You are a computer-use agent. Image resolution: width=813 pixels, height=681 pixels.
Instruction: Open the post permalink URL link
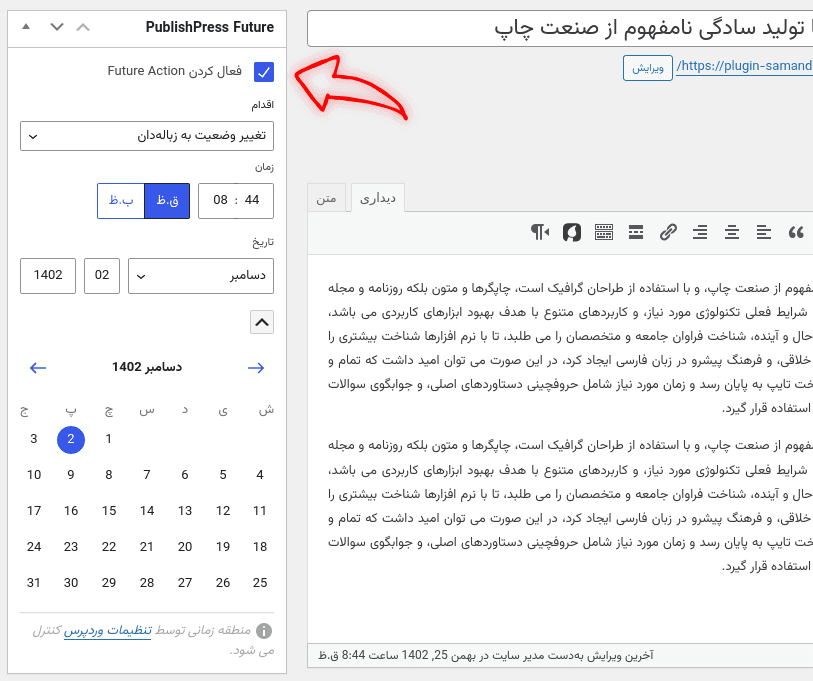(745, 66)
